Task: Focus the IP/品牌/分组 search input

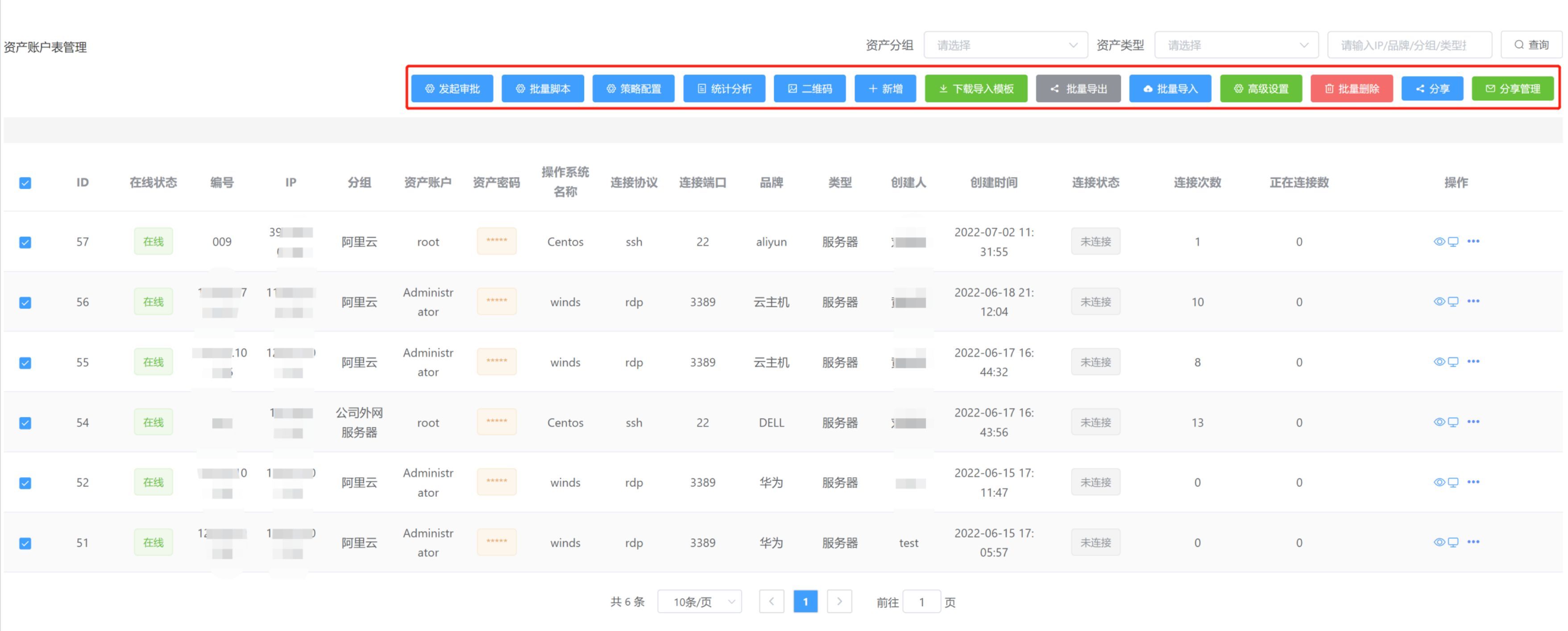Action: [1410, 45]
